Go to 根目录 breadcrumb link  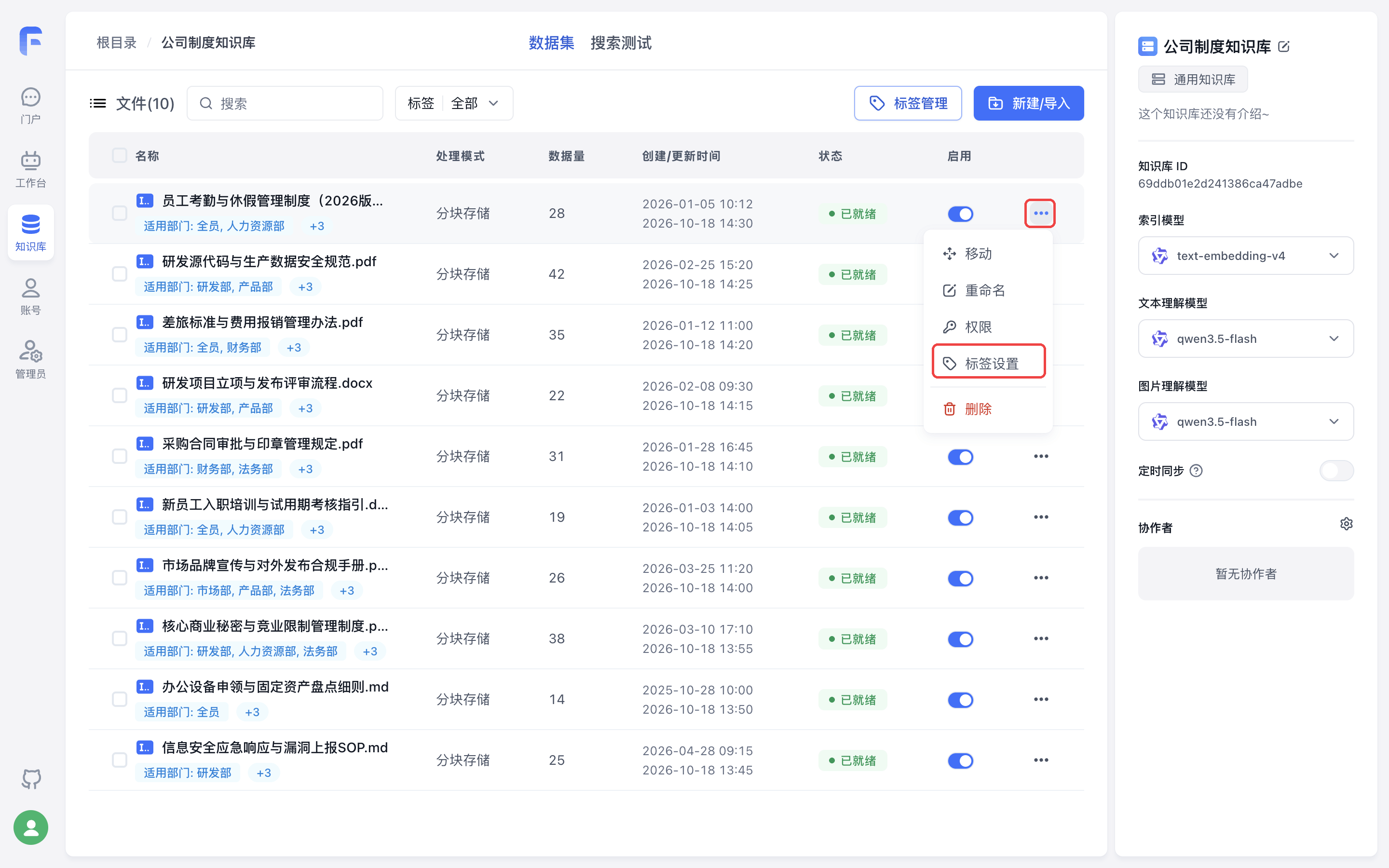(117, 43)
